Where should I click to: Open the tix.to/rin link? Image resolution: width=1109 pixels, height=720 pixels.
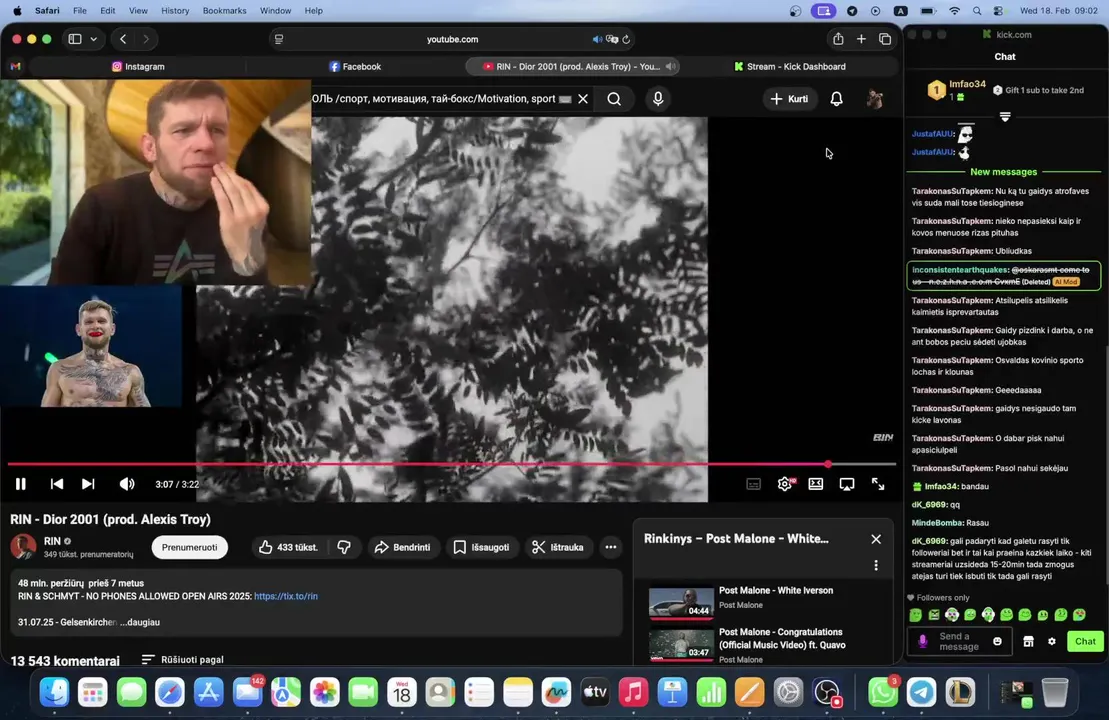click(286, 596)
